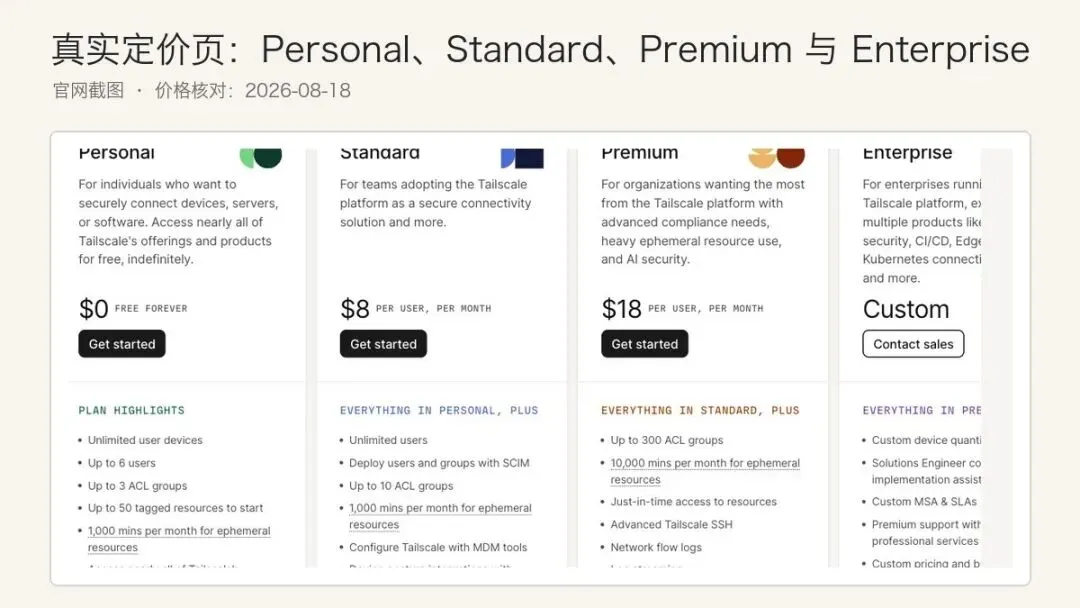1080x608 pixels.
Task: Click Everything in Personal, Plus label
Action: click(439, 410)
